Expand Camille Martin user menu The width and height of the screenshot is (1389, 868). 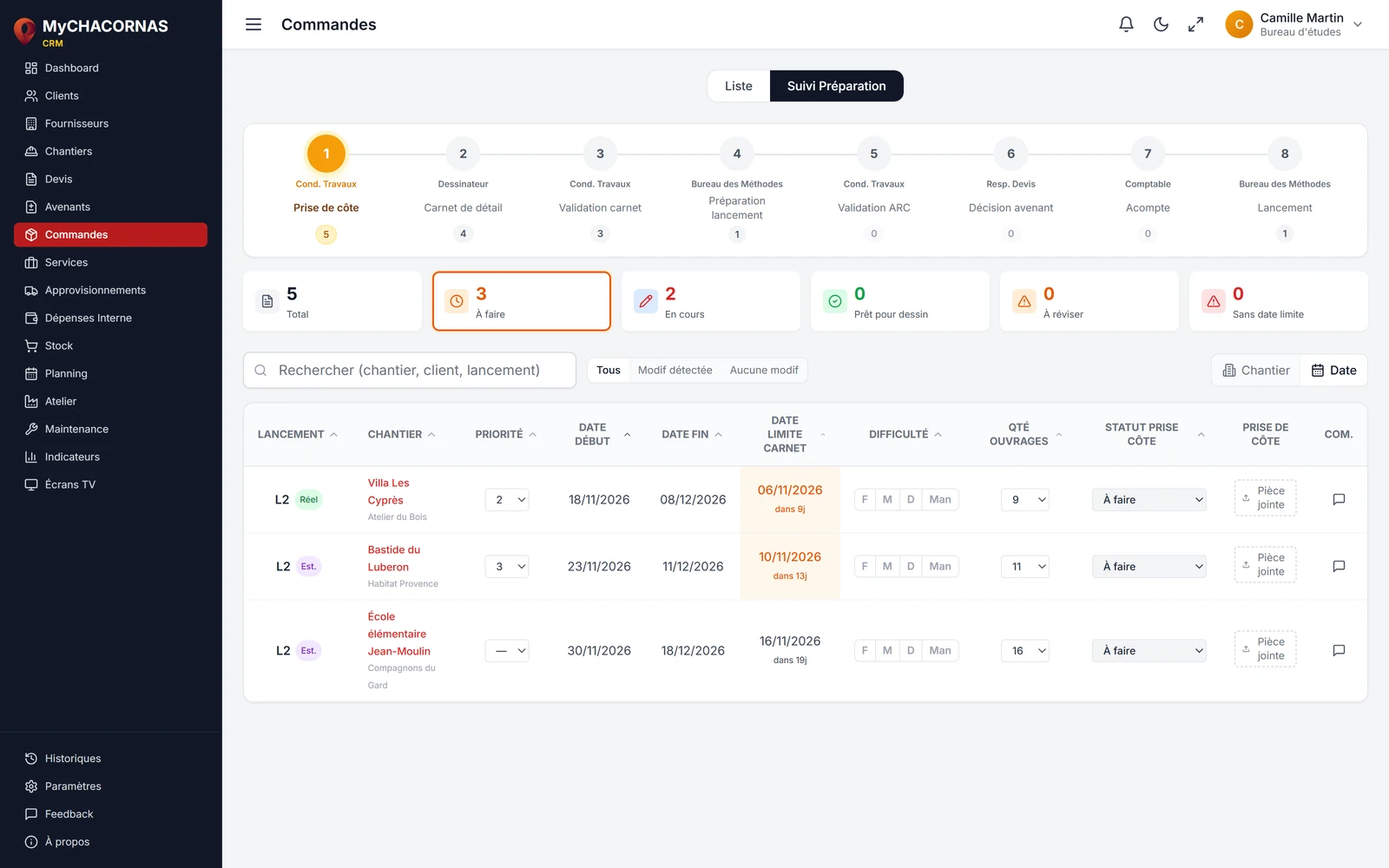(1294, 24)
